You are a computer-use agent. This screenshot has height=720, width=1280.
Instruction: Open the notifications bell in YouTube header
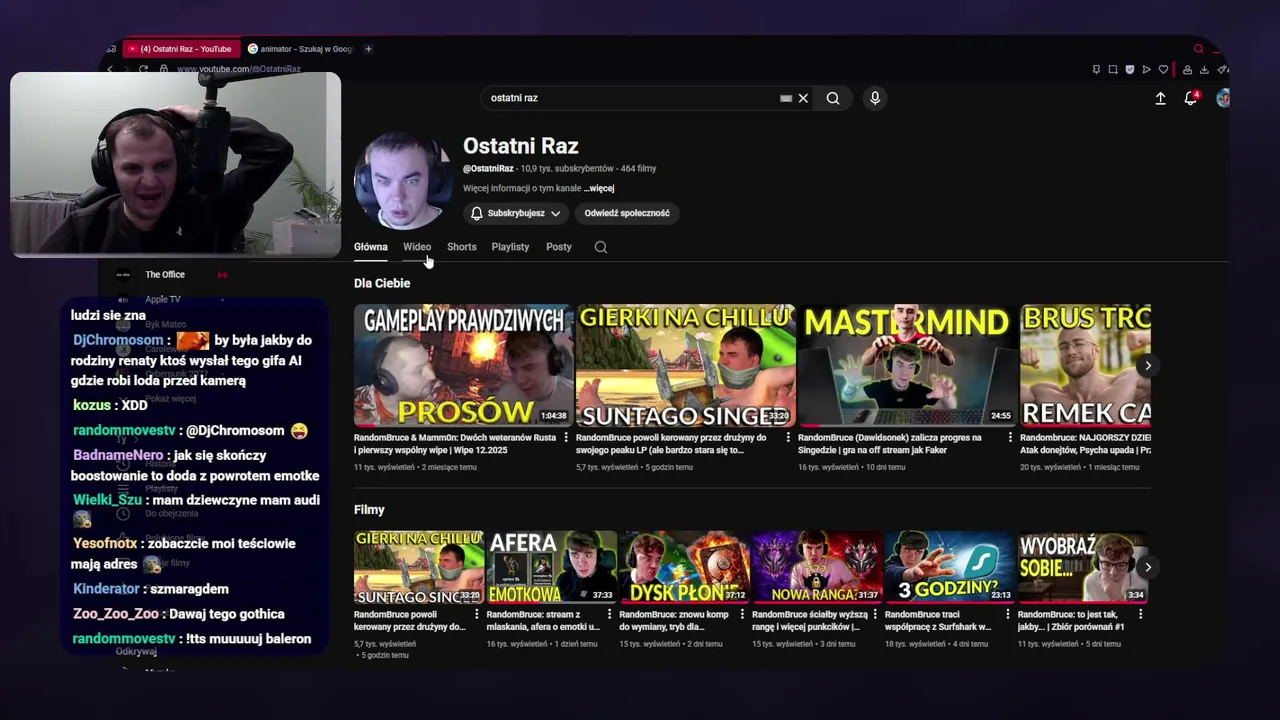coord(1190,98)
